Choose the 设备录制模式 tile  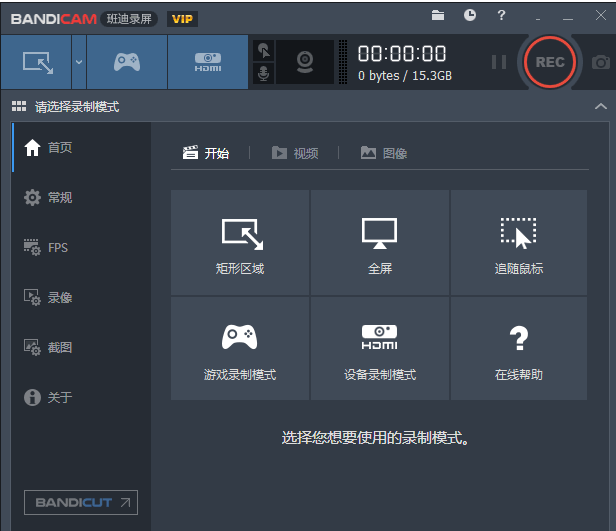[x=380, y=348]
